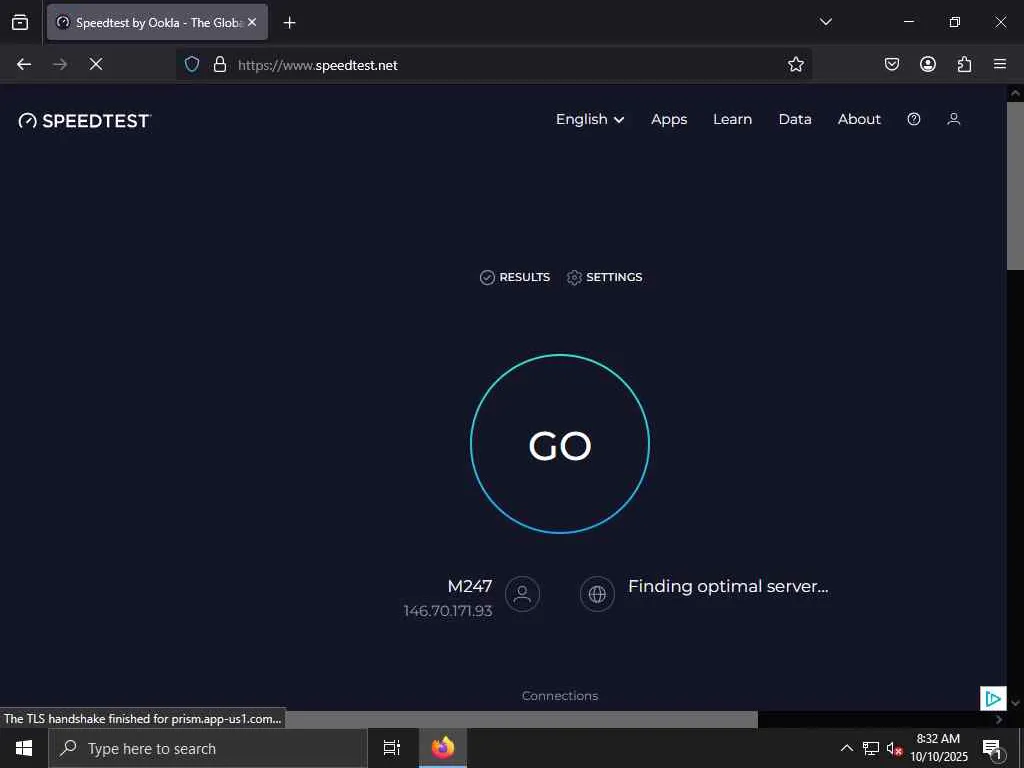Screen dimensions: 1024x768
Task: Click the taskbar clock showing 8:32 AM
Action: point(938,748)
